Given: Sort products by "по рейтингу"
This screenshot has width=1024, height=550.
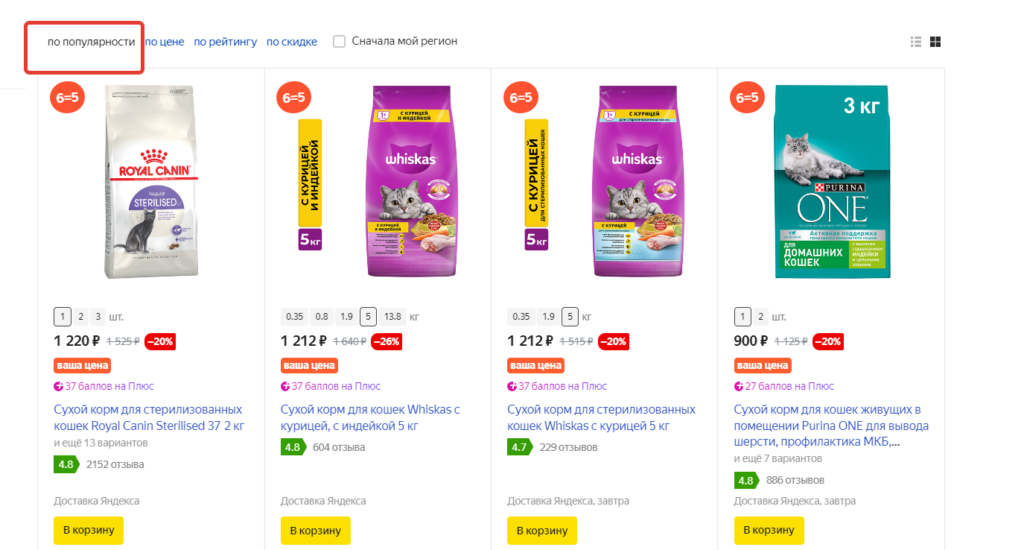Looking at the screenshot, I should tap(225, 42).
